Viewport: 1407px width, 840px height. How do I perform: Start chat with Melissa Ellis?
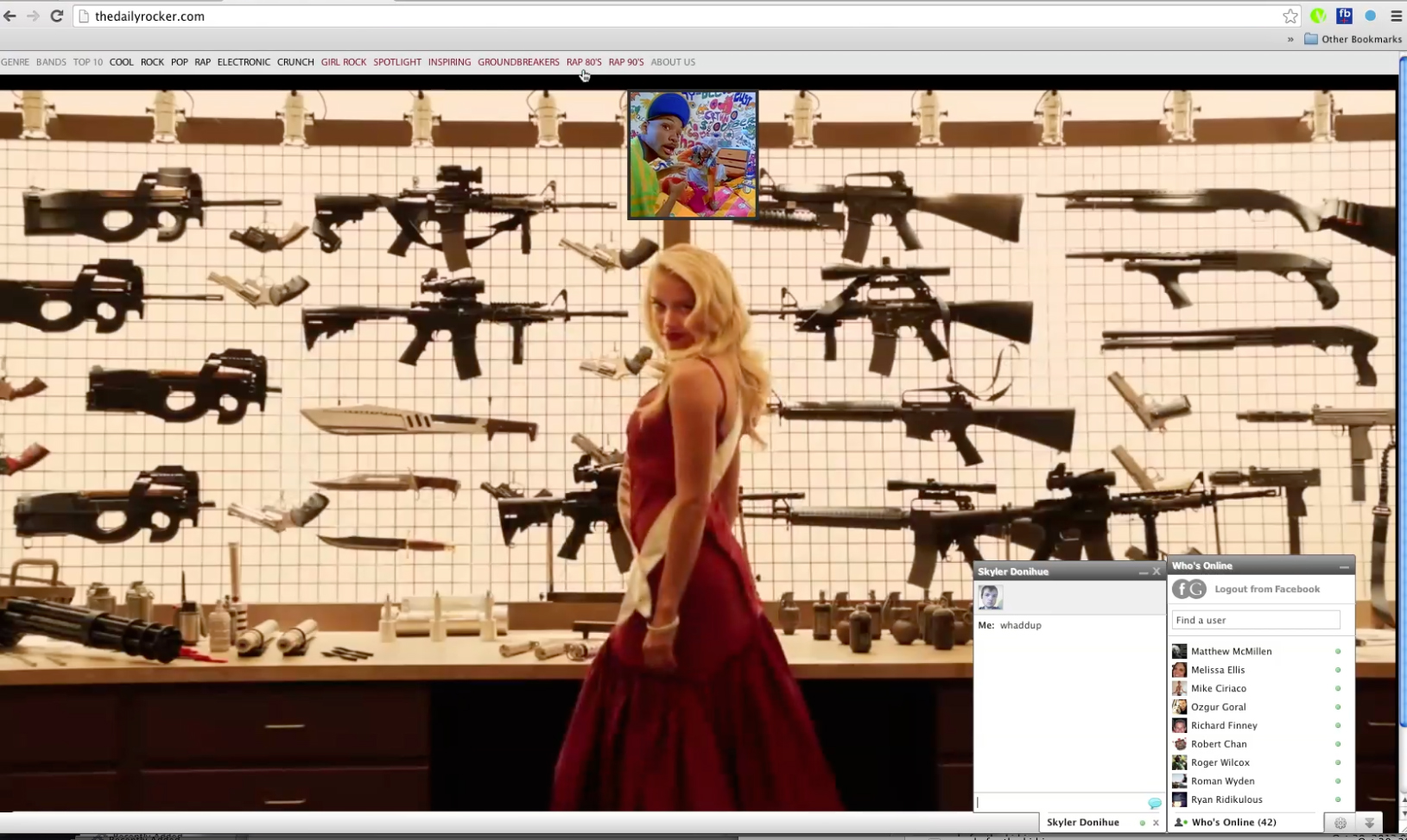1217,670
